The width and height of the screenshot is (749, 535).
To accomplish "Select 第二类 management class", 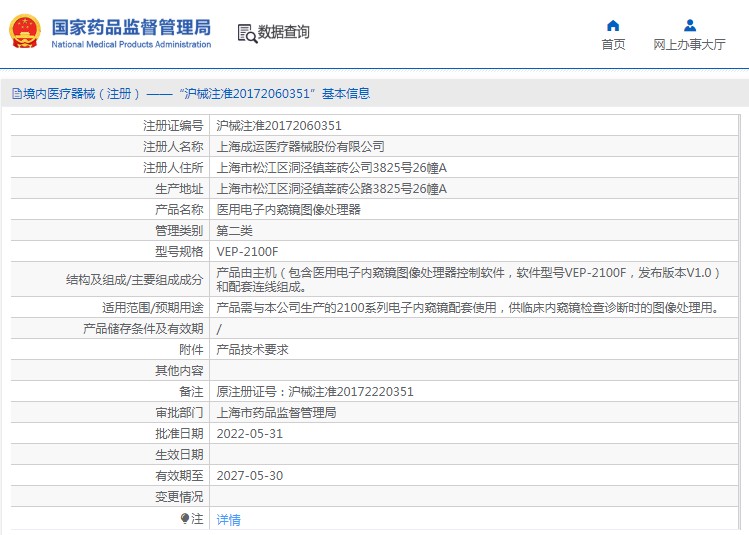I will tap(235, 231).
